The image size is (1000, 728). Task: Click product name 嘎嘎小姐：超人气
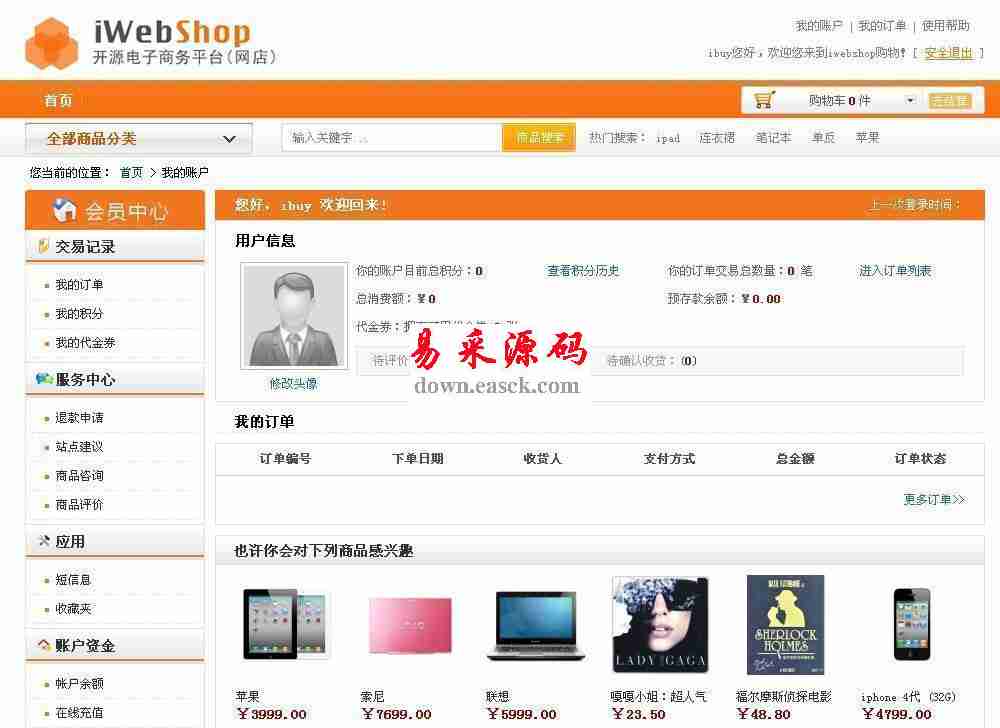tap(658, 696)
